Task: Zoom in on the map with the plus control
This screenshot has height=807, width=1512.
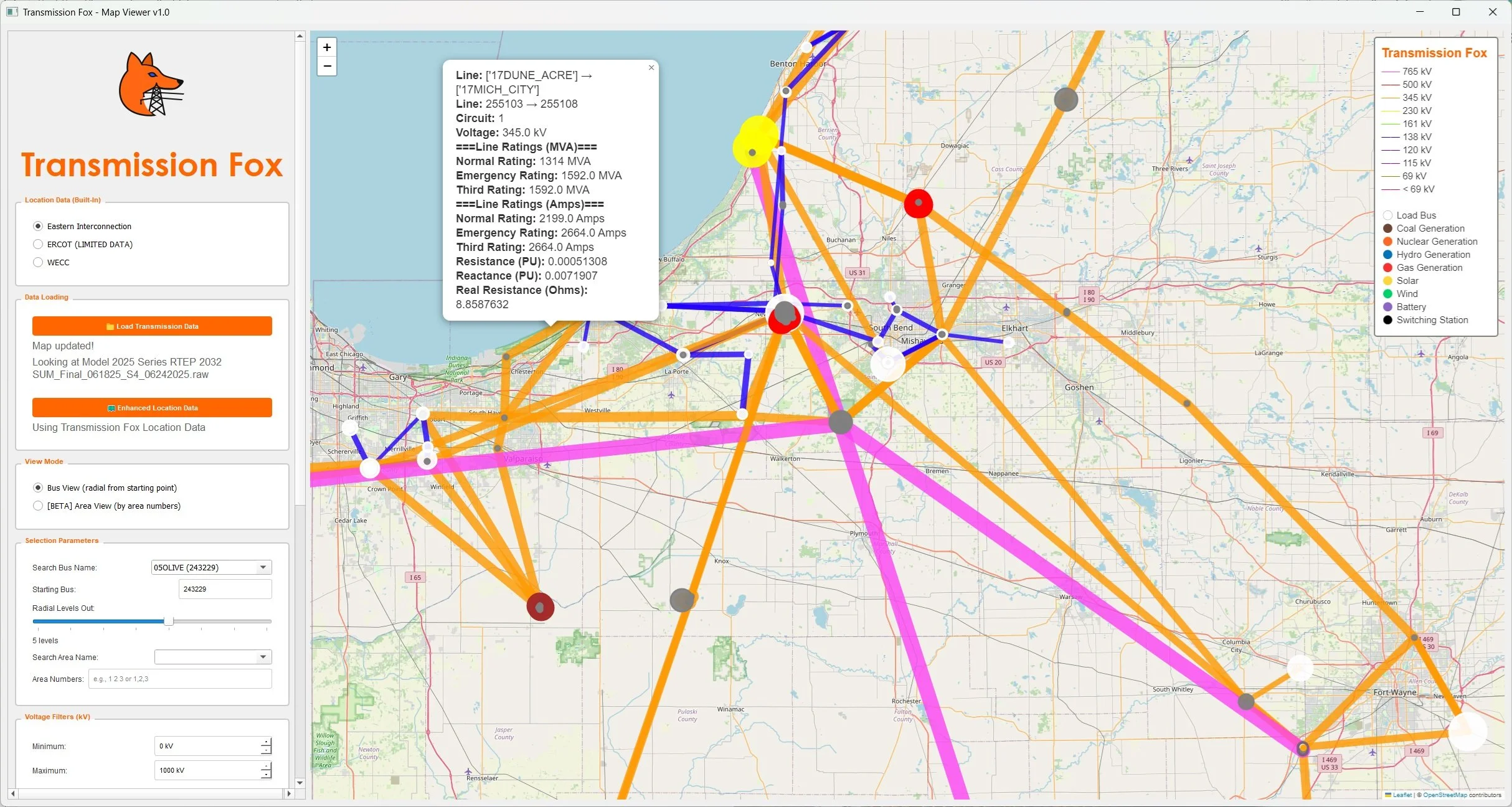Action: 326,47
